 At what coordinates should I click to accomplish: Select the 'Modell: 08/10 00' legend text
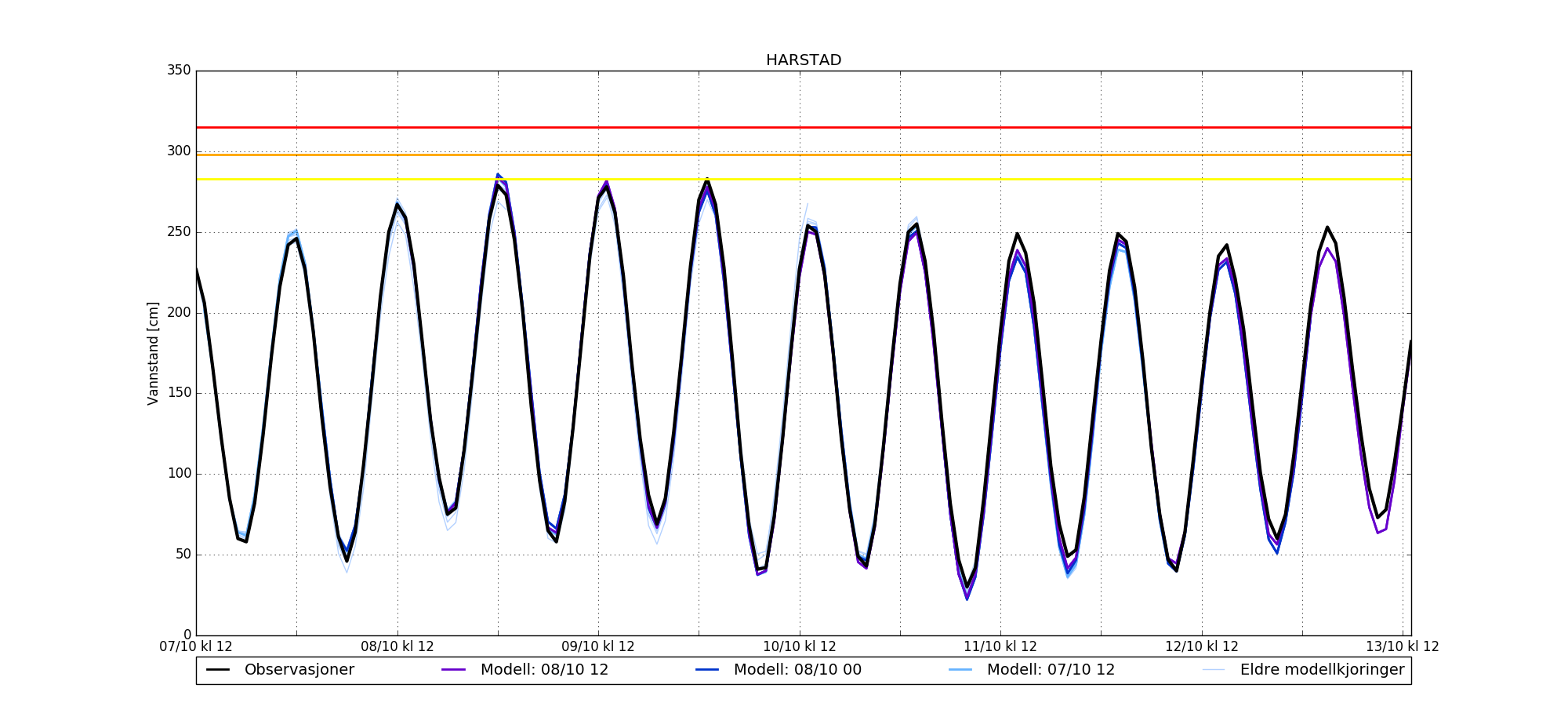(797, 670)
